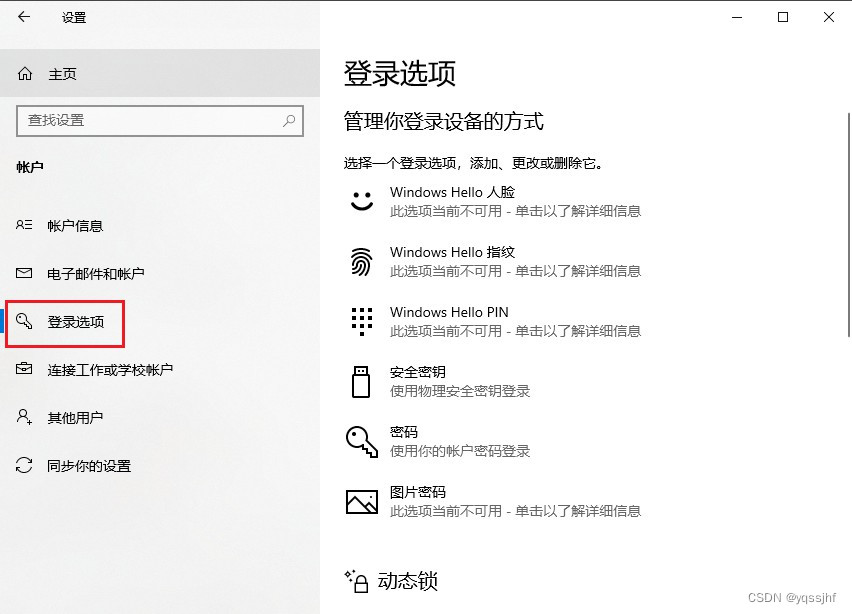Viewport: 852px width, 614px height.
Task: Open the 主页 home page
Action: pyautogui.click(x=160, y=73)
